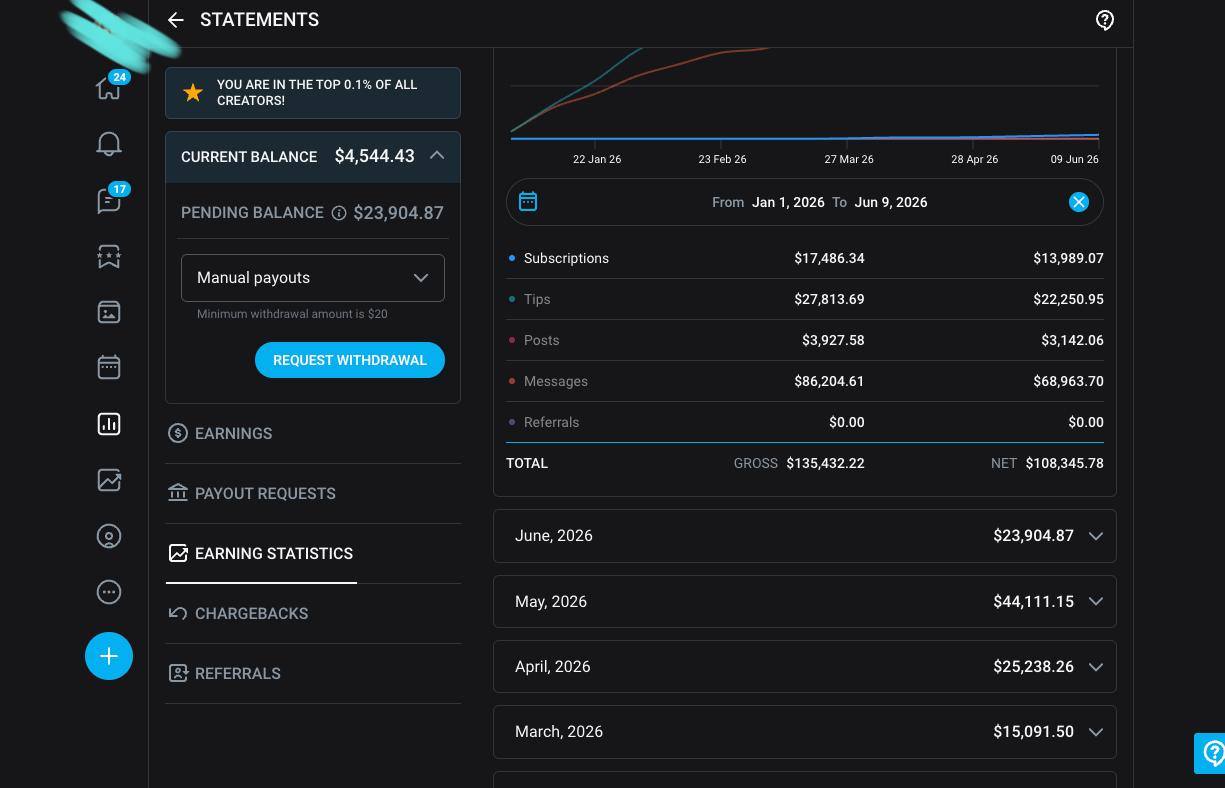Open the vault image icon
The height and width of the screenshot is (788, 1225).
pyautogui.click(x=109, y=312)
